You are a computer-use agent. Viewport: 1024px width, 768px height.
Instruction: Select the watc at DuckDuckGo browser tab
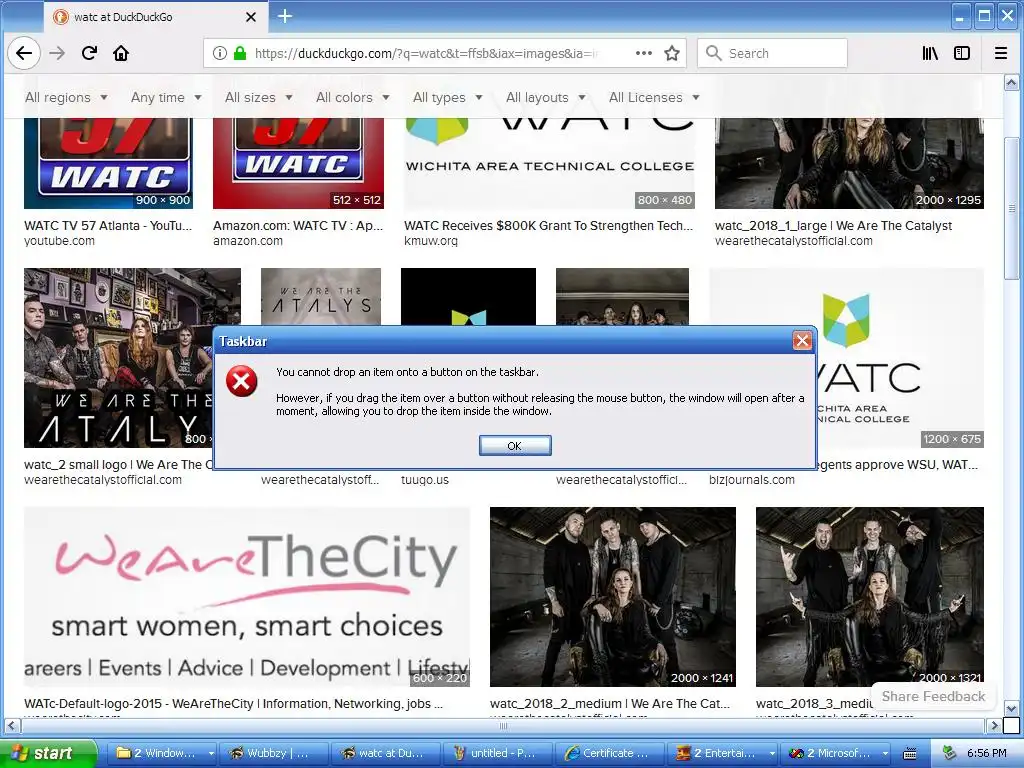tap(155, 17)
